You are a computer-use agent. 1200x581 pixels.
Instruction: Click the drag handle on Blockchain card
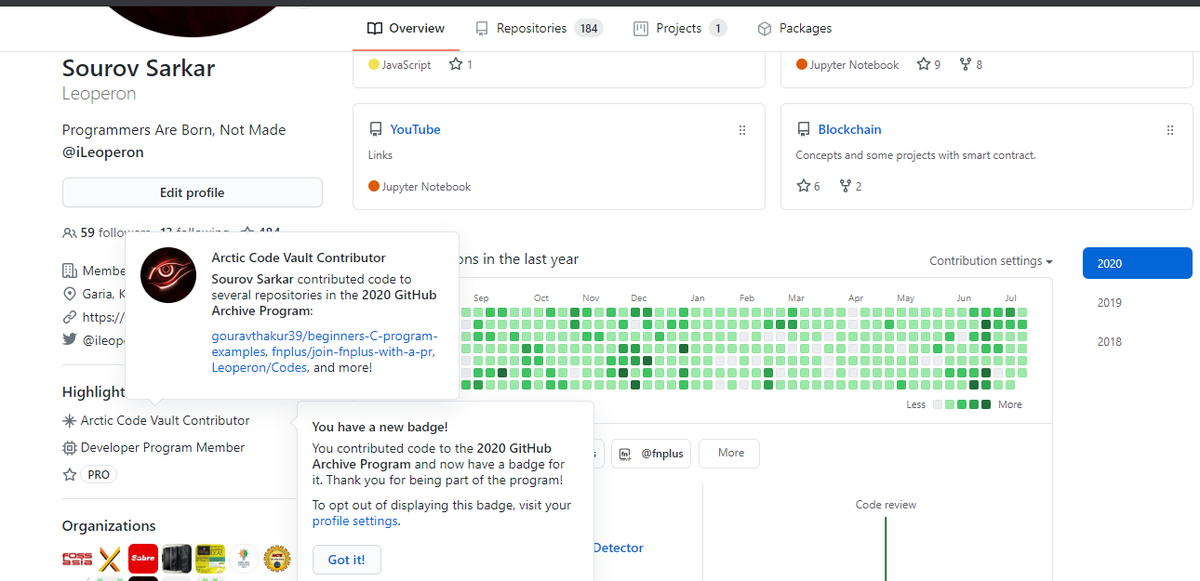(1170, 130)
